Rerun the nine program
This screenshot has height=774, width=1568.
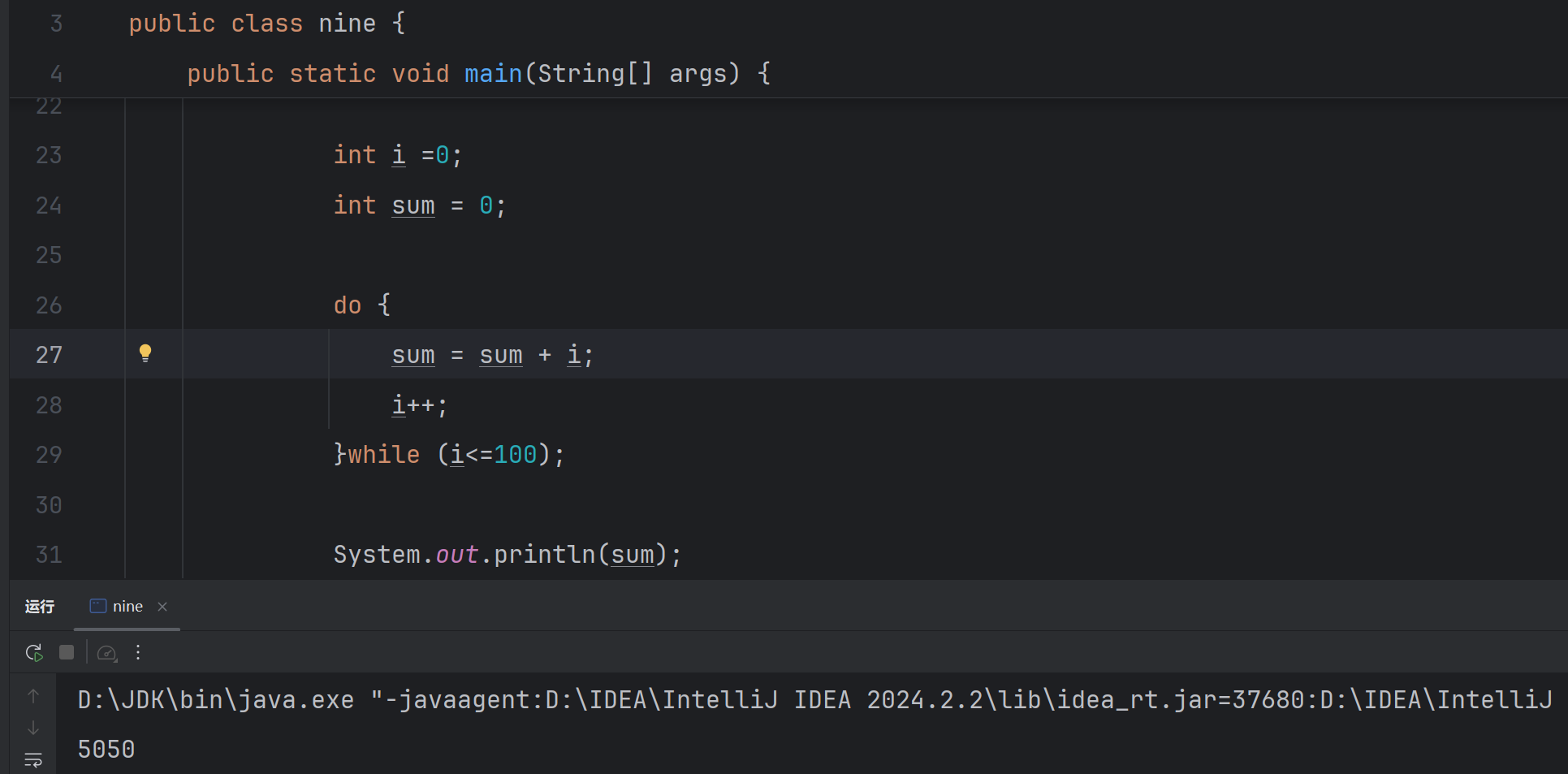[34, 652]
